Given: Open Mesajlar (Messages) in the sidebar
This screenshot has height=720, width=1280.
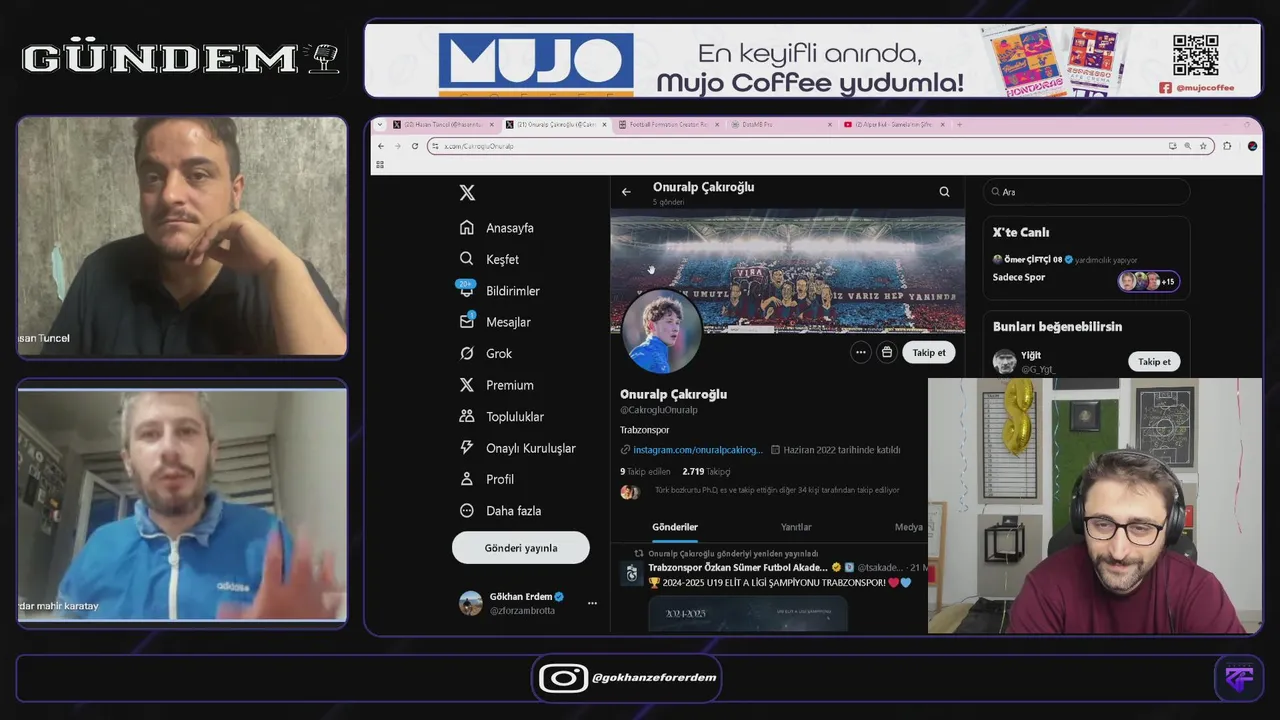Looking at the screenshot, I should coord(495,322).
